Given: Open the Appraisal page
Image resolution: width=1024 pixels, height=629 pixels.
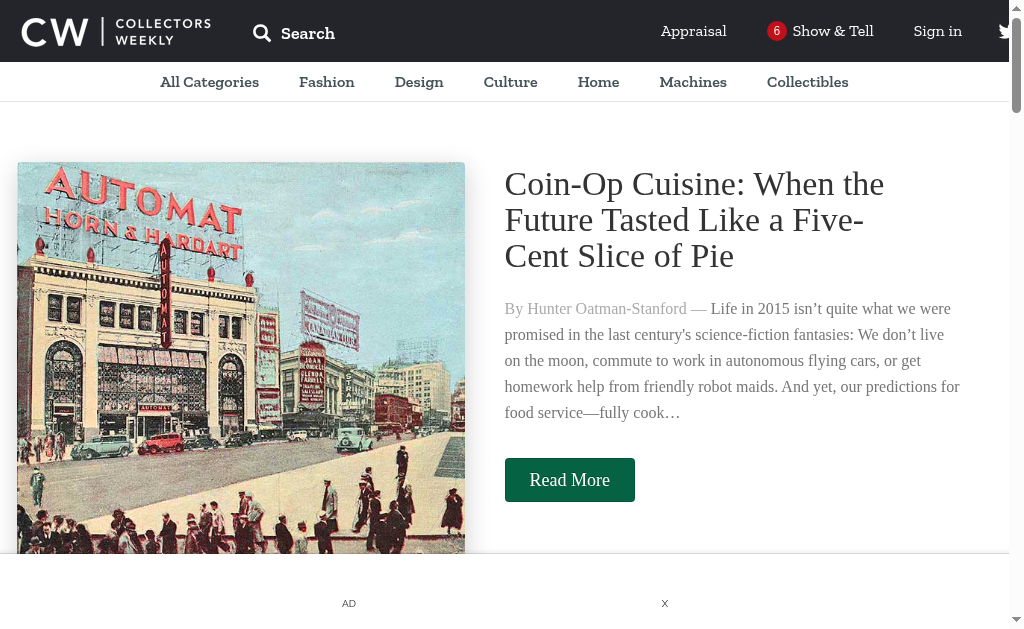Looking at the screenshot, I should 693,31.
